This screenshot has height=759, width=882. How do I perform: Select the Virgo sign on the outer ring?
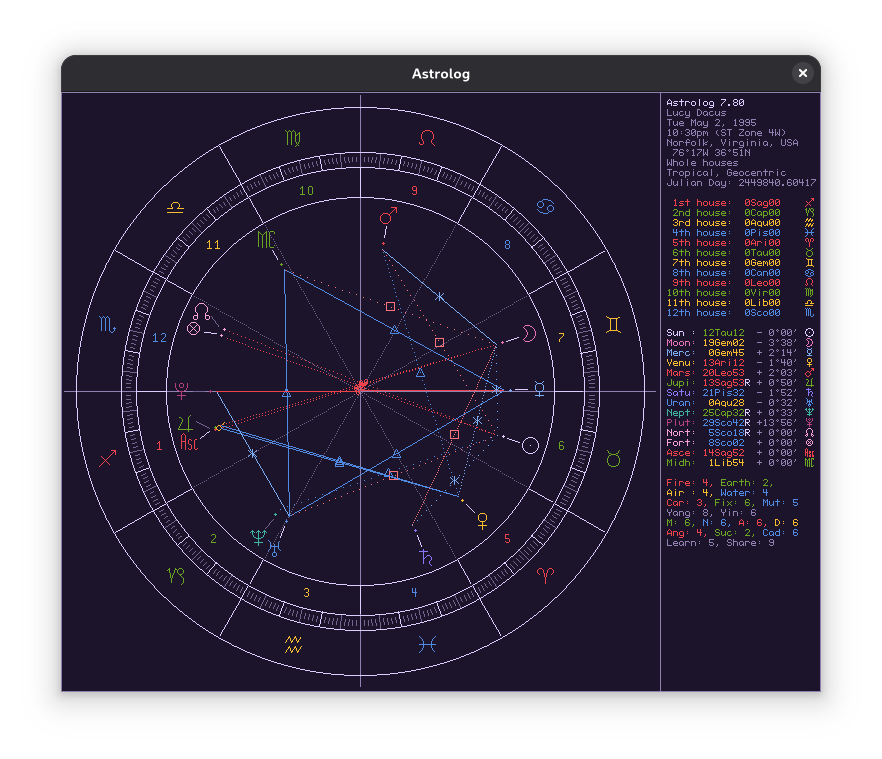pos(292,137)
